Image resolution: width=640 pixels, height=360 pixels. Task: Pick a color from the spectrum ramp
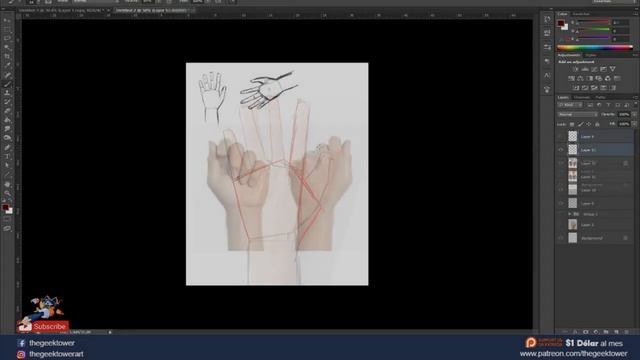pos(595,48)
